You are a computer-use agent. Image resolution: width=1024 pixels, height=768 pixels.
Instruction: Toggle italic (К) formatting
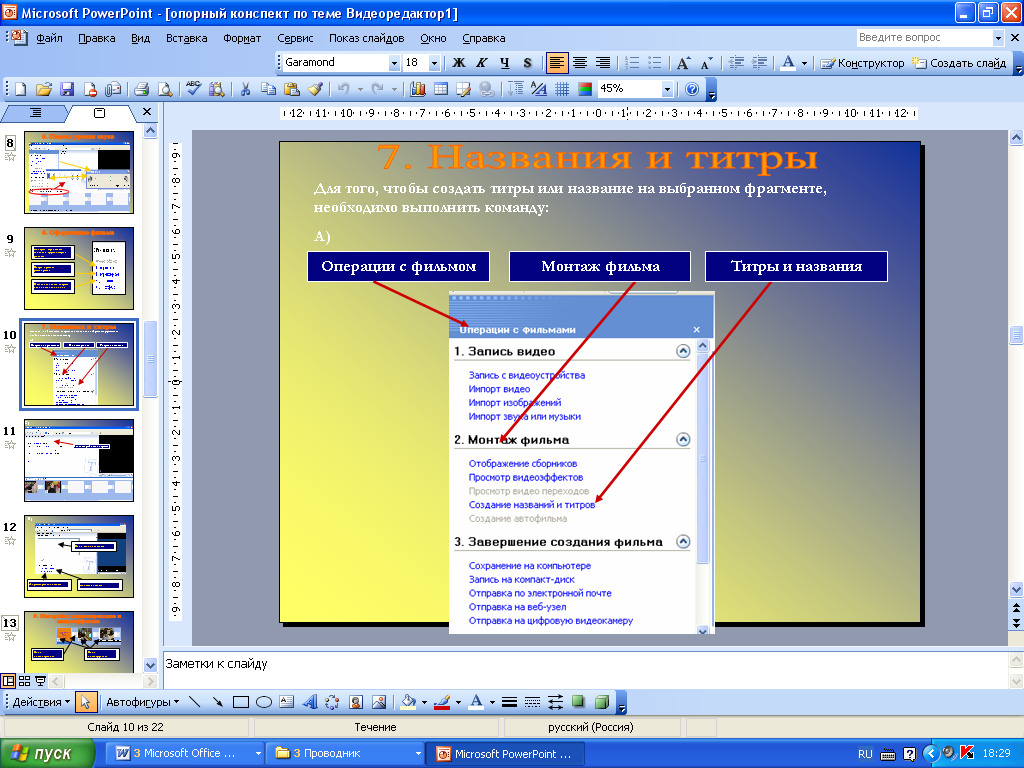tap(482, 63)
